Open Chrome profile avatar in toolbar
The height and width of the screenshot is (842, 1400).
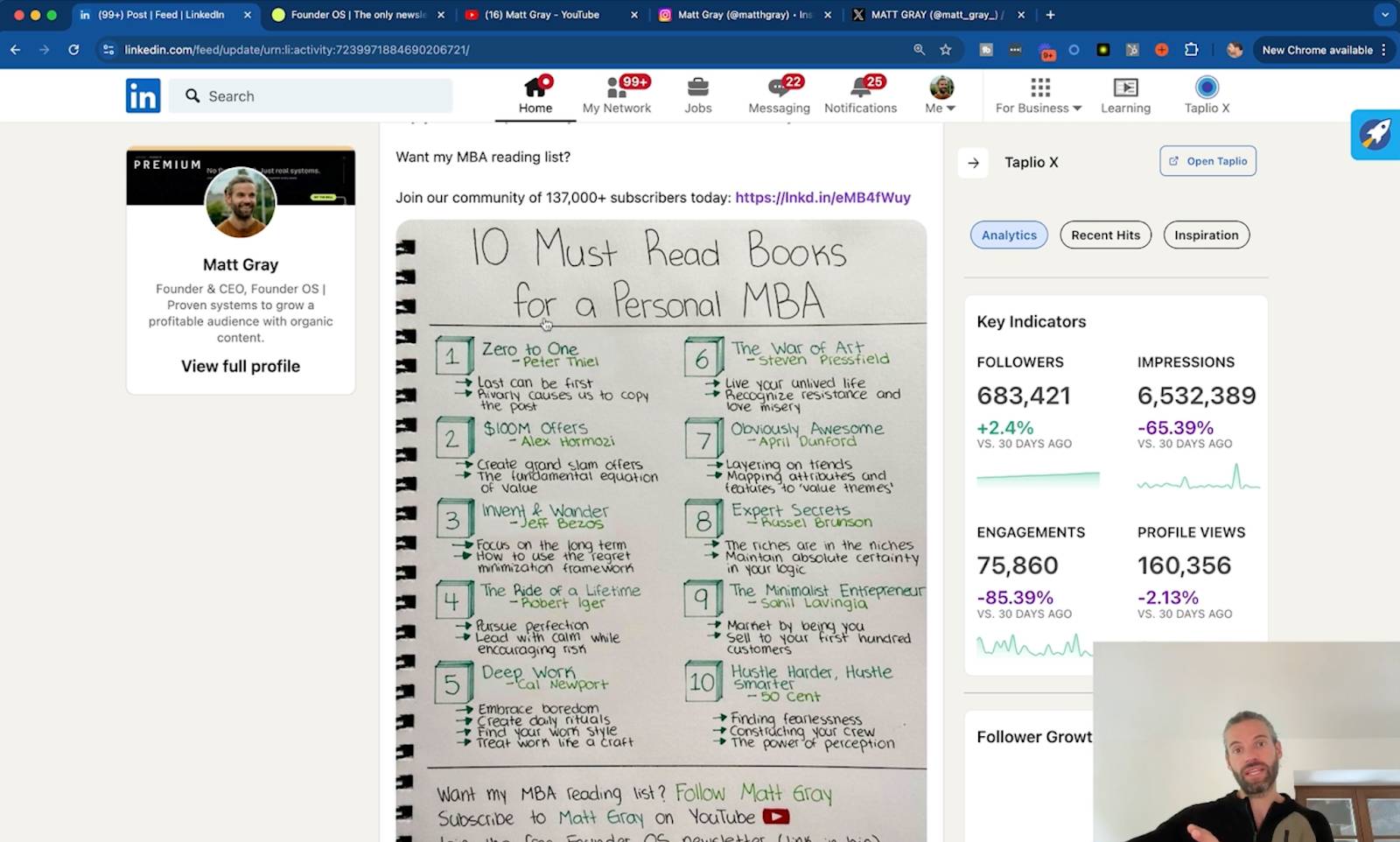coord(1235,50)
